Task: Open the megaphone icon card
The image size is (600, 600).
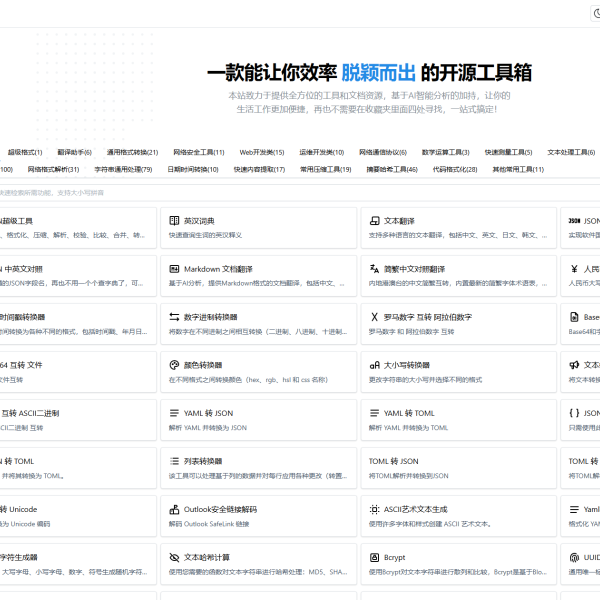Action: (x=574, y=365)
